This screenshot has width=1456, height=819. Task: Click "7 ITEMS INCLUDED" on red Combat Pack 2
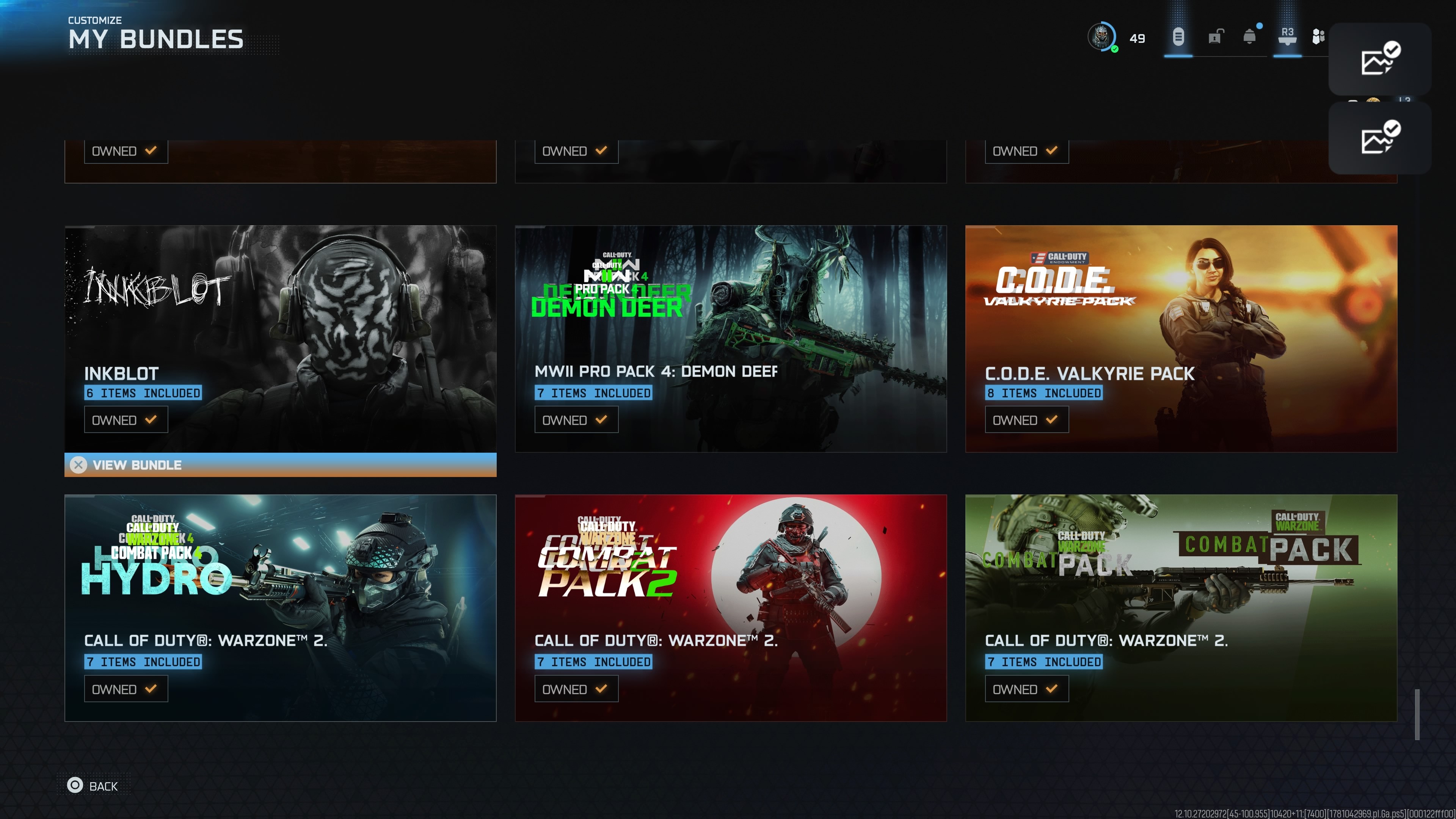593,662
